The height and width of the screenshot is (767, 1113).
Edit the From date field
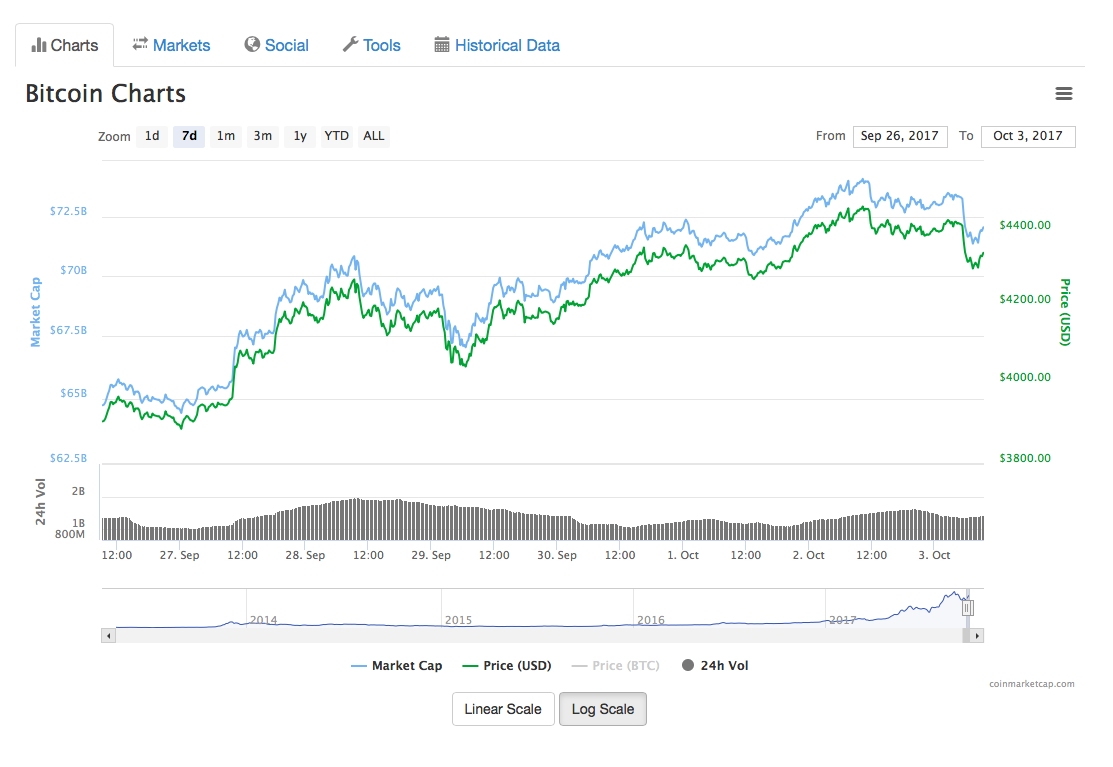click(900, 136)
